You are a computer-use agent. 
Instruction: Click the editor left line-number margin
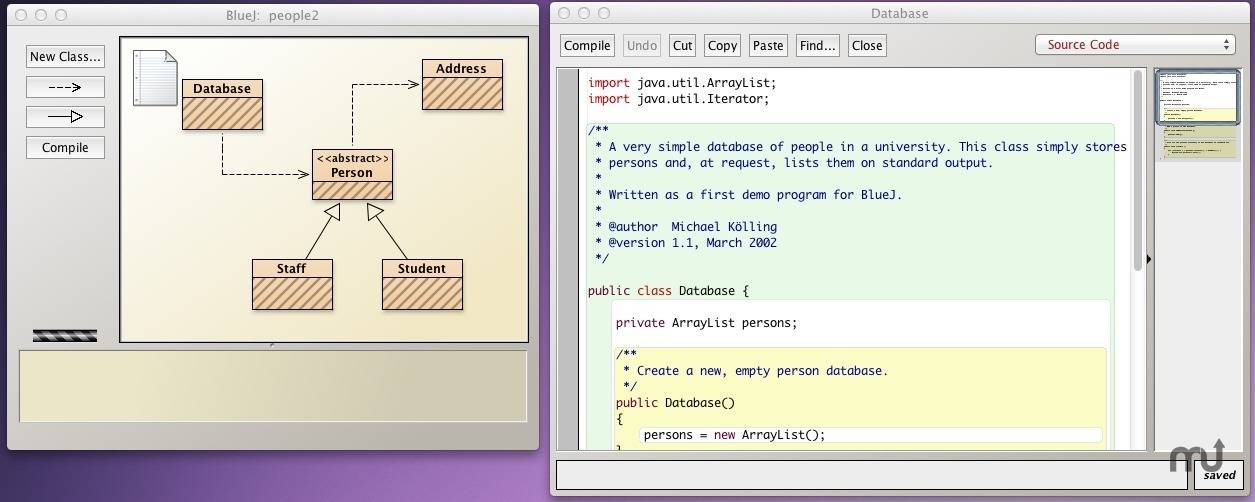point(568,260)
